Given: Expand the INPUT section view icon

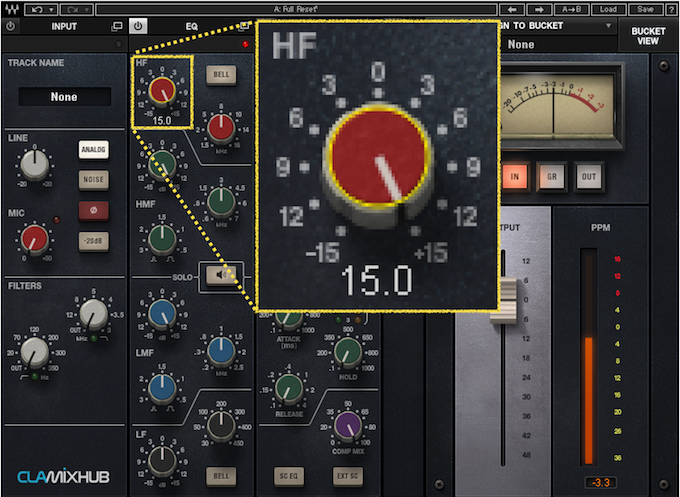Looking at the screenshot, I should (117, 26).
